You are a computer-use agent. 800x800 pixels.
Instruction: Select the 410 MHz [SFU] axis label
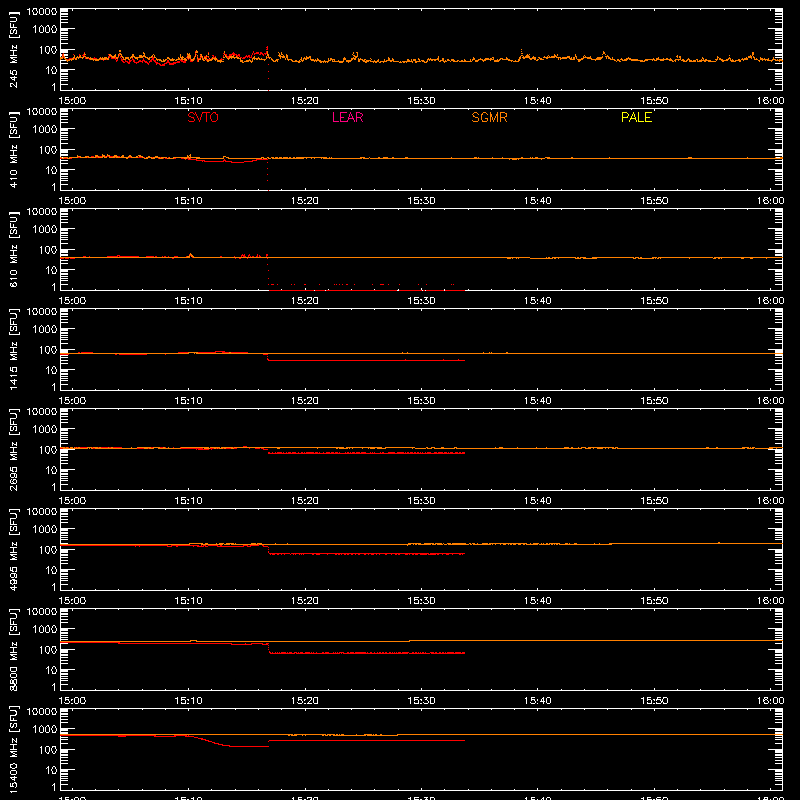pos(13,149)
